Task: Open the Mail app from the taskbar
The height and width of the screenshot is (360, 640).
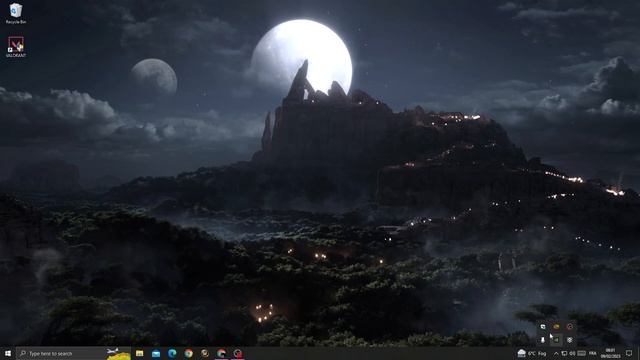Action: coord(156,353)
